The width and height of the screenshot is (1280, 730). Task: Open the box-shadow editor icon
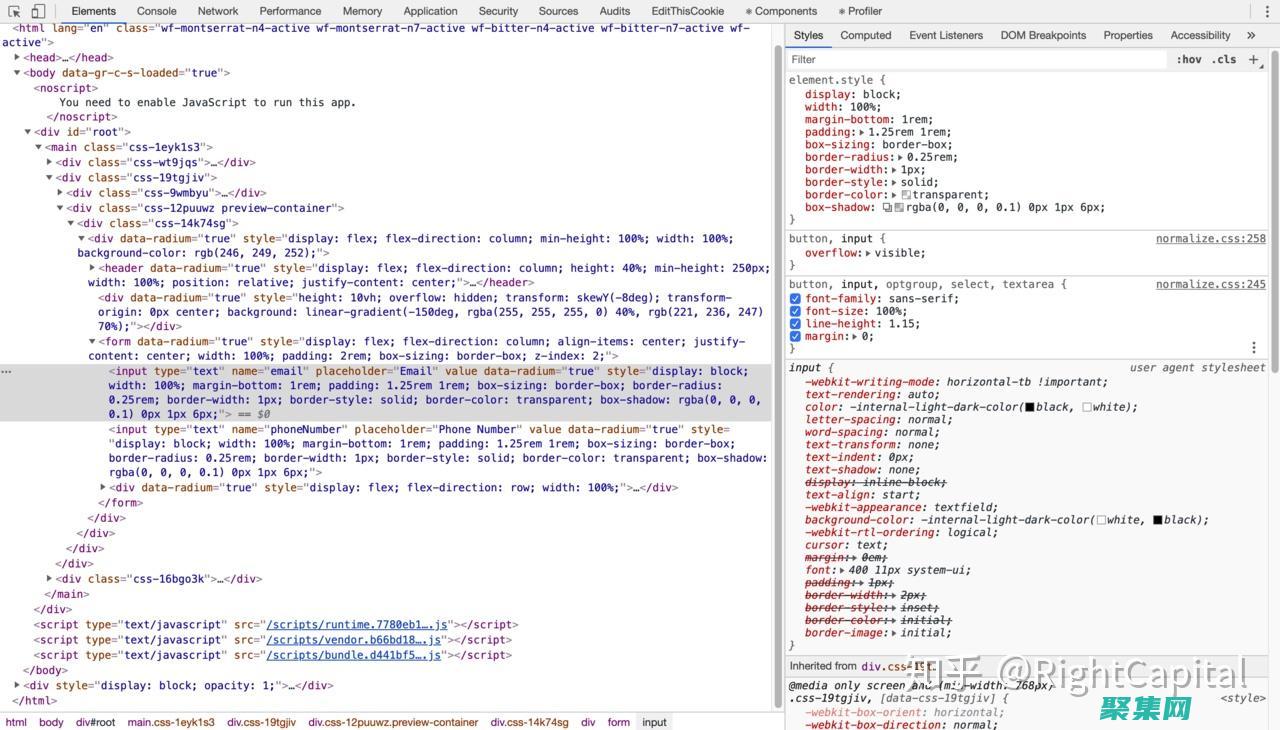tap(887, 208)
